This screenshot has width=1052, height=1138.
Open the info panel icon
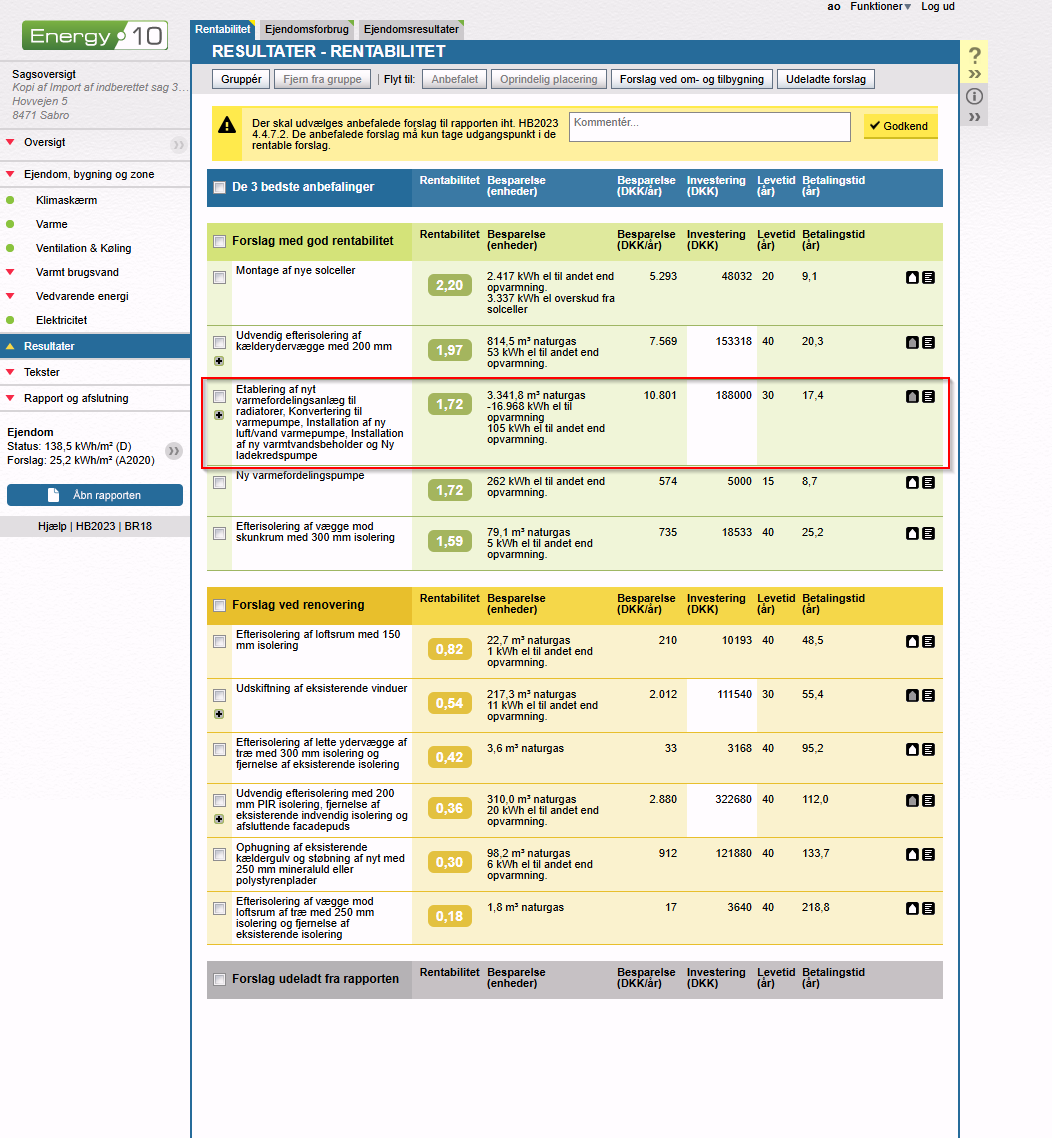click(975, 96)
